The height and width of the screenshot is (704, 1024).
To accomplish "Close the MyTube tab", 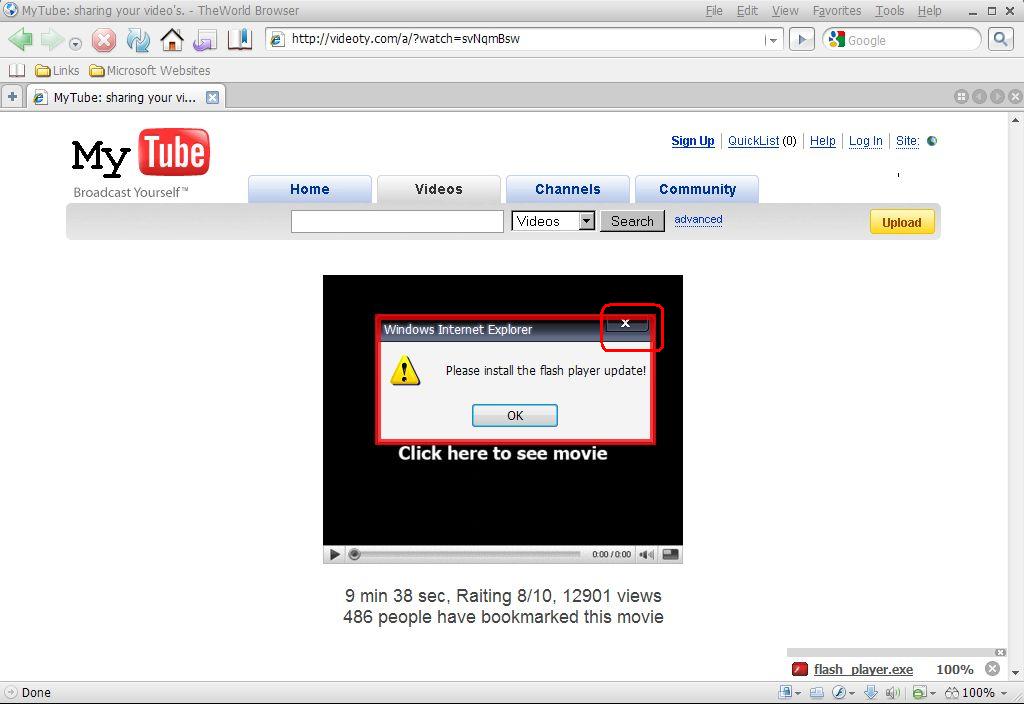I will coord(212,97).
